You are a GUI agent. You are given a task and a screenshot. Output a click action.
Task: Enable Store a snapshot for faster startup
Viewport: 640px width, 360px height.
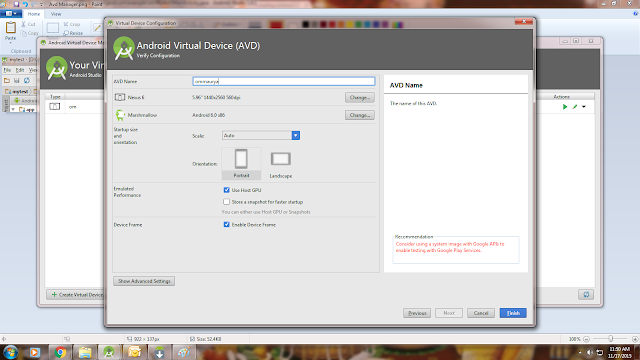(x=227, y=202)
